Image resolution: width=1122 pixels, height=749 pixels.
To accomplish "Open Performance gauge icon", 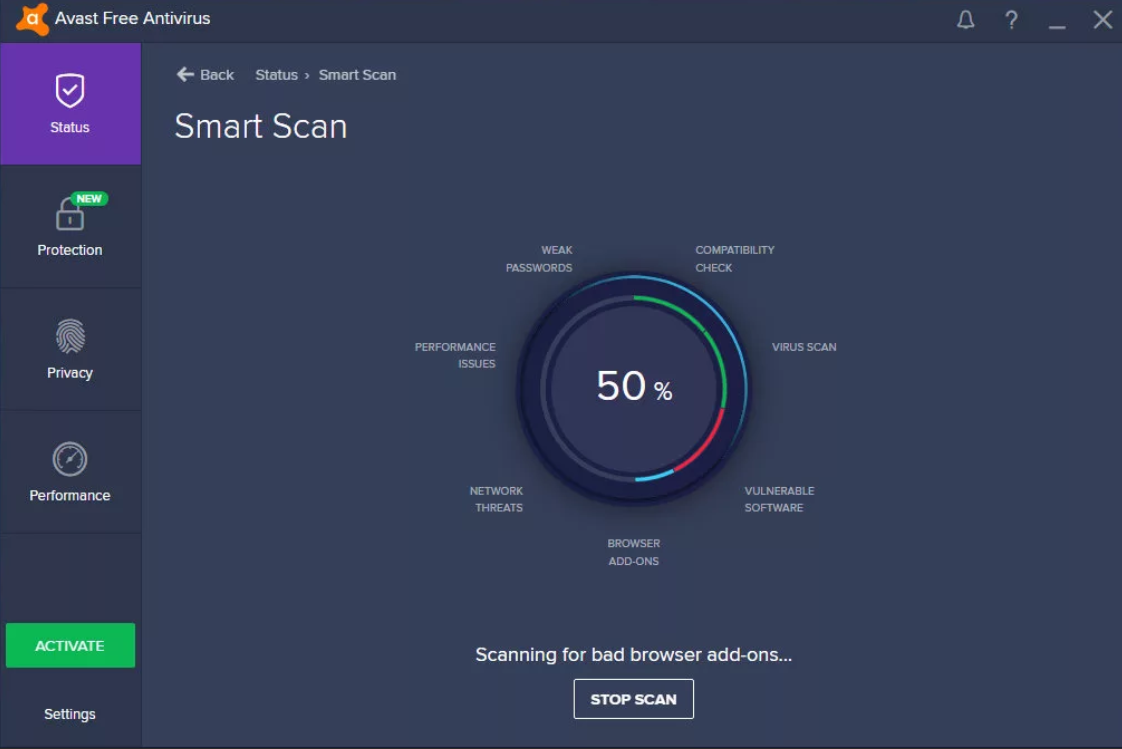I will pyautogui.click(x=70, y=459).
